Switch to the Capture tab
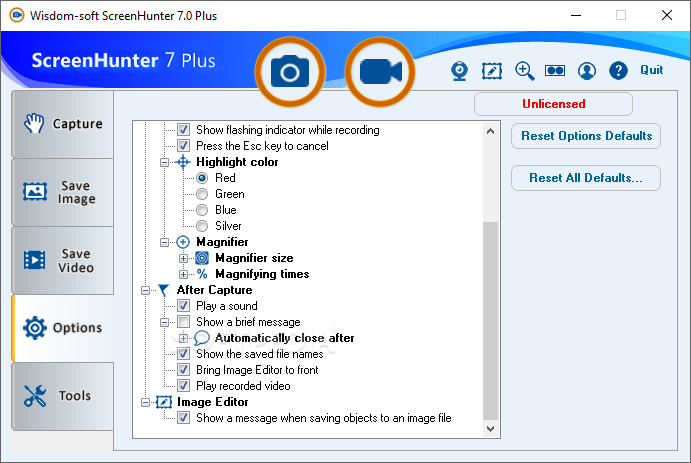The image size is (691, 463). point(63,124)
